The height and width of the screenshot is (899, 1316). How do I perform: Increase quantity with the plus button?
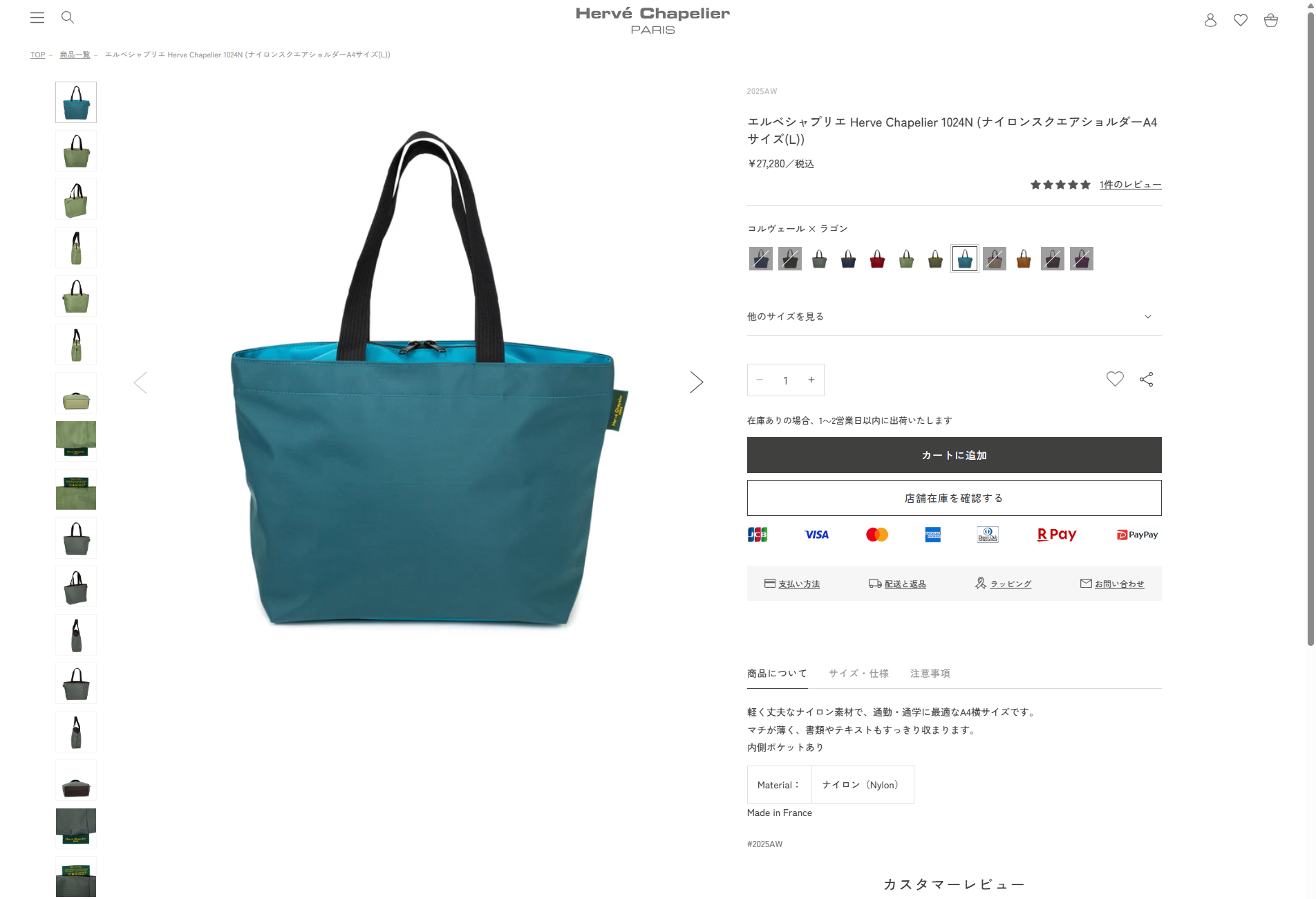(811, 380)
